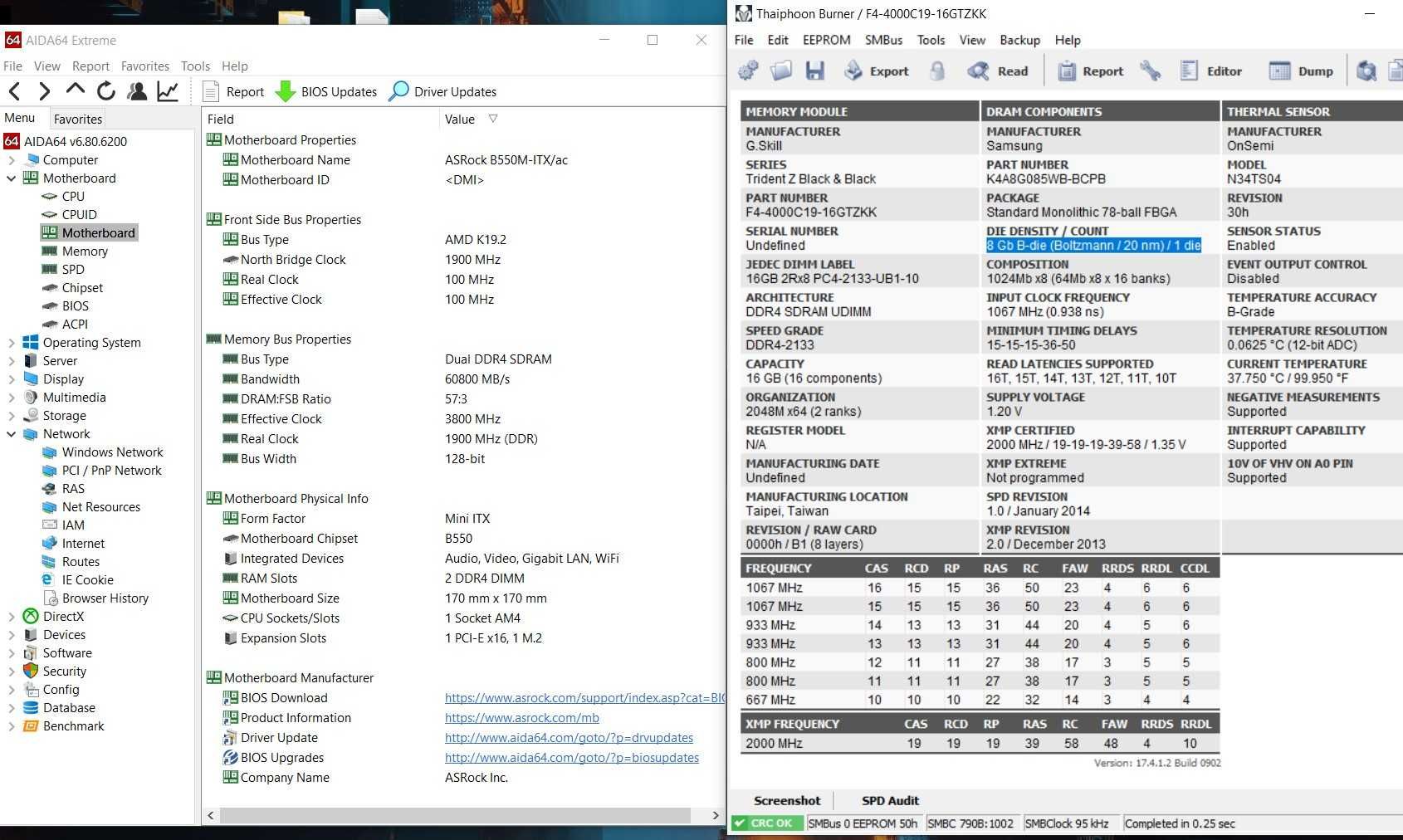
Task: Click Report in Thaiphoon Burner toolbar
Action: tap(1091, 71)
